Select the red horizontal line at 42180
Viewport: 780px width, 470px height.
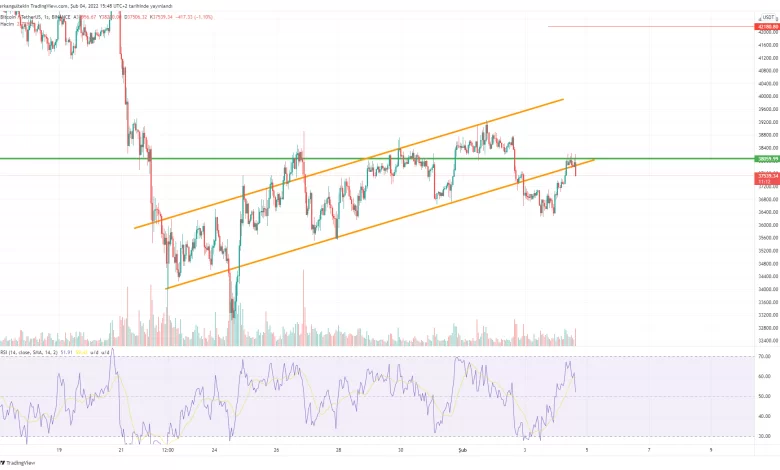(650, 27)
